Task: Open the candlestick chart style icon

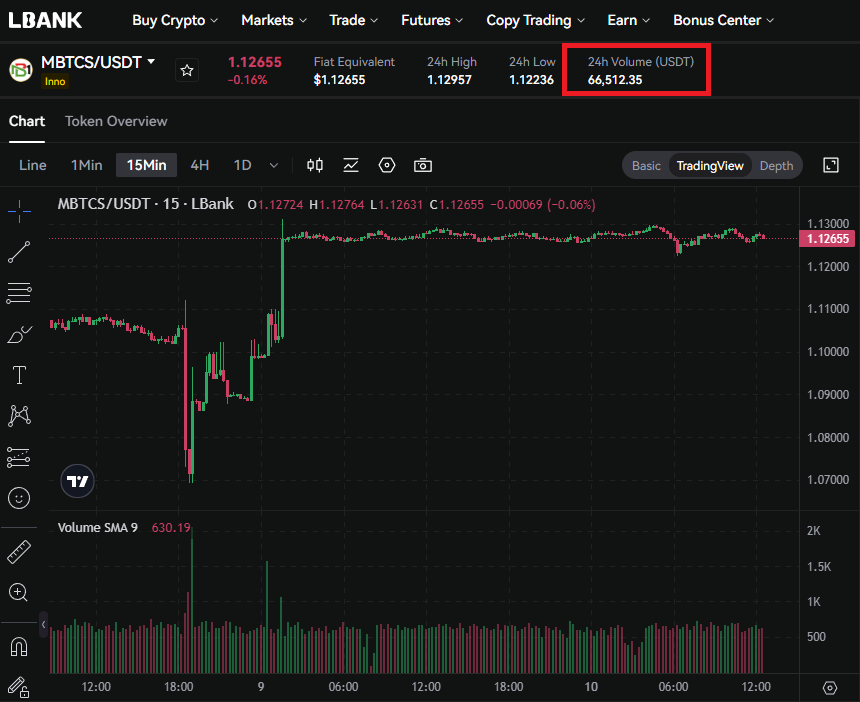Action: click(x=315, y=165)
